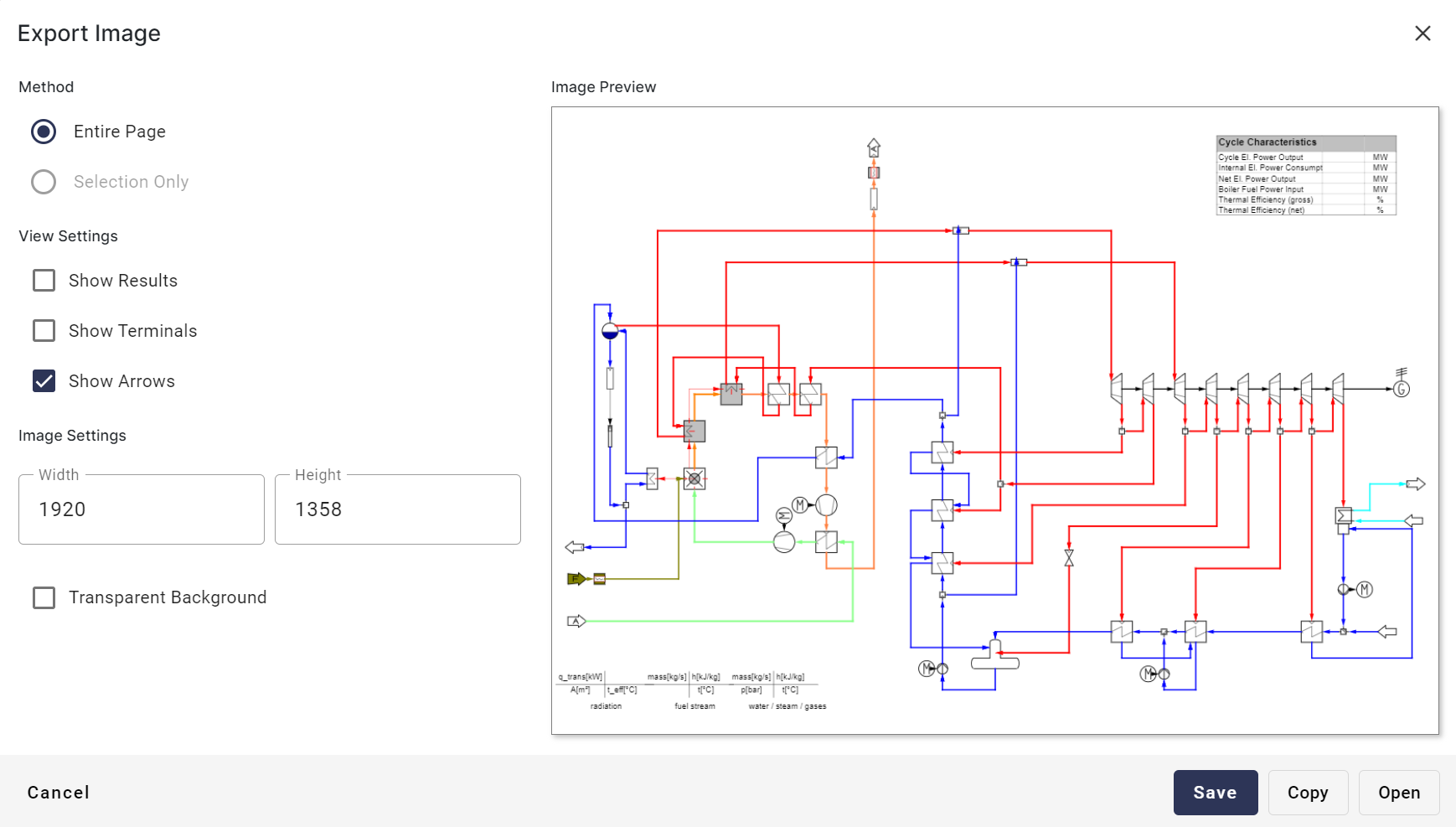Click the Cycle Characteristics table in preview
Image resolution: width=1456 pixels, height=827 pixels.
click(1305, 176)
